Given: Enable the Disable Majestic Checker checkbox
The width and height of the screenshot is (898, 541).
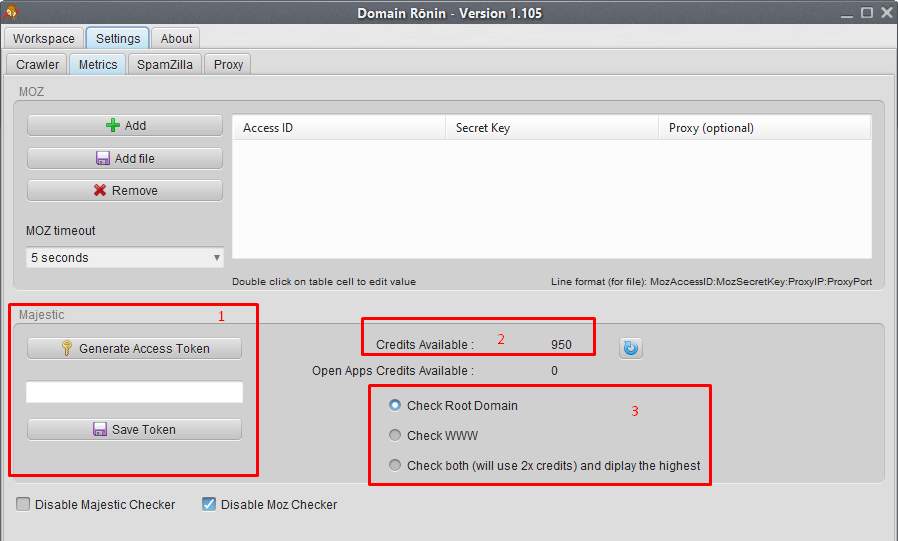Looking at the screenshot, I should point(23,504).
